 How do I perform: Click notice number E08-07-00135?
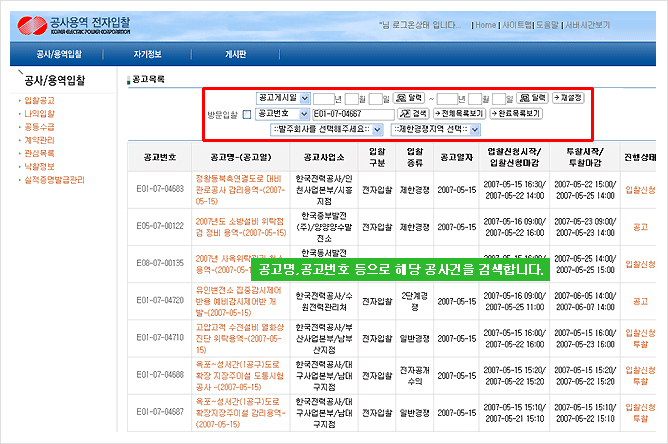(160, 263)
